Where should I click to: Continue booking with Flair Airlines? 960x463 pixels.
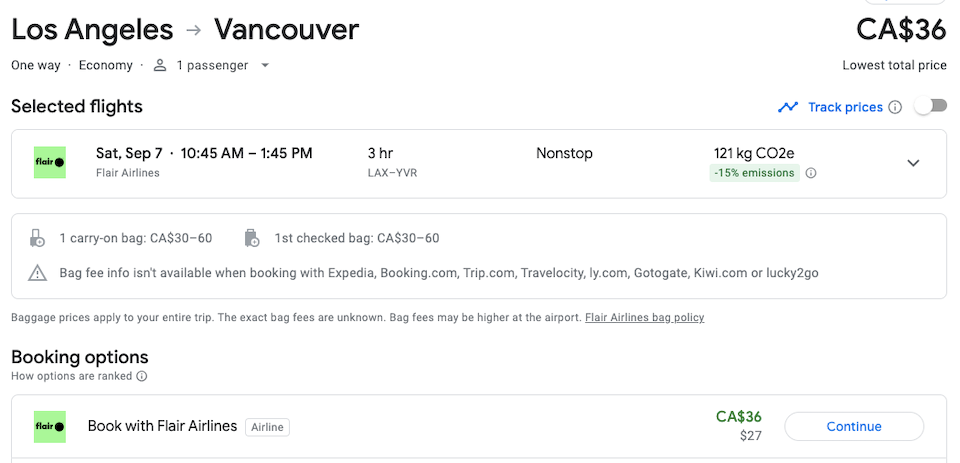pos(853,426)
